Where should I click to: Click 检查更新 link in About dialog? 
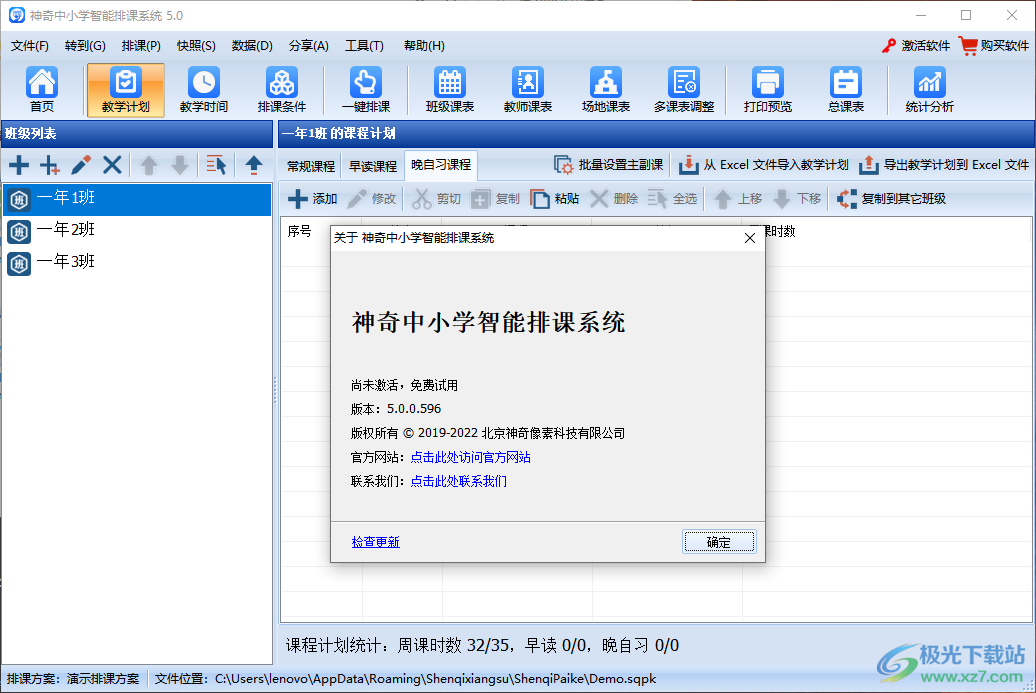coord(375,542)
